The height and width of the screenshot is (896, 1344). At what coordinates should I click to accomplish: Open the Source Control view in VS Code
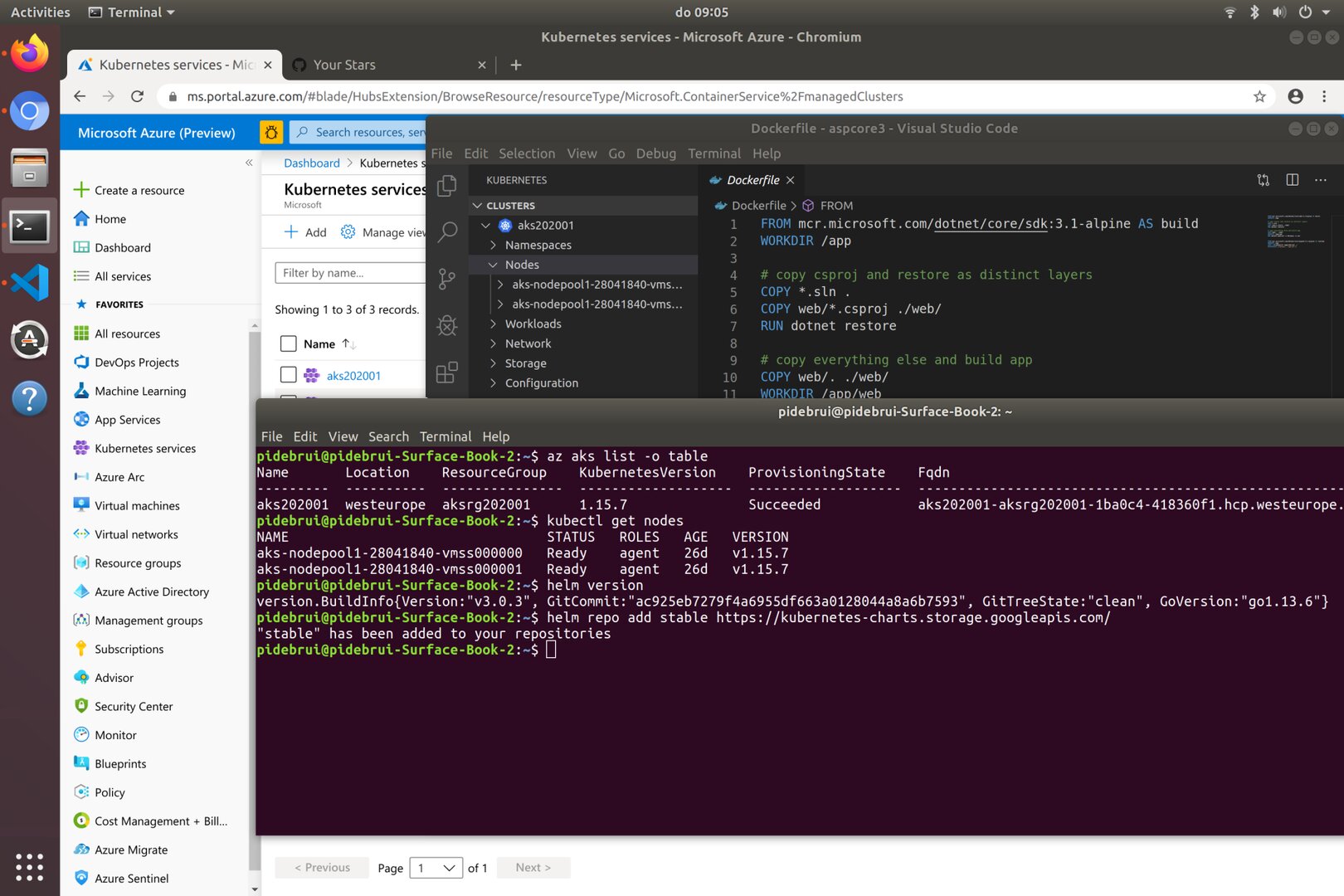click(447, 279)
